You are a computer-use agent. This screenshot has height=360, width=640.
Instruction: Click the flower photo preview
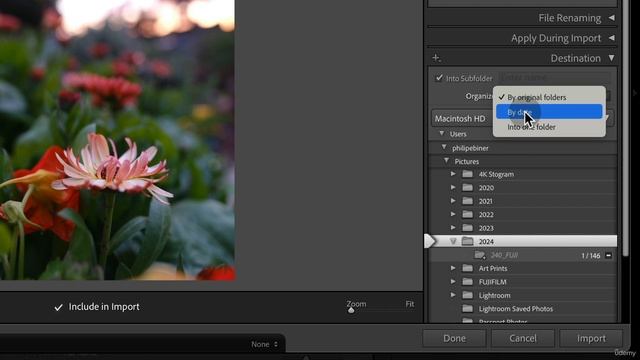click(x=117, y=140)
